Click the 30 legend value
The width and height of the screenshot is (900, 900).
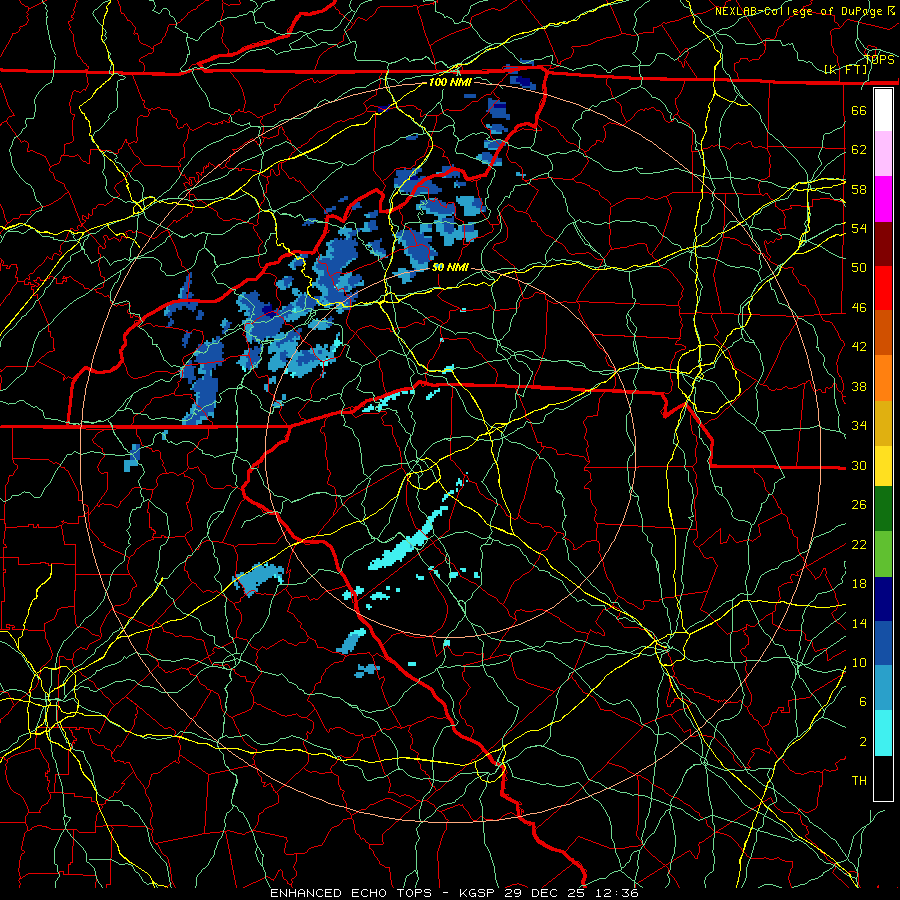click(x=859, y=465)
